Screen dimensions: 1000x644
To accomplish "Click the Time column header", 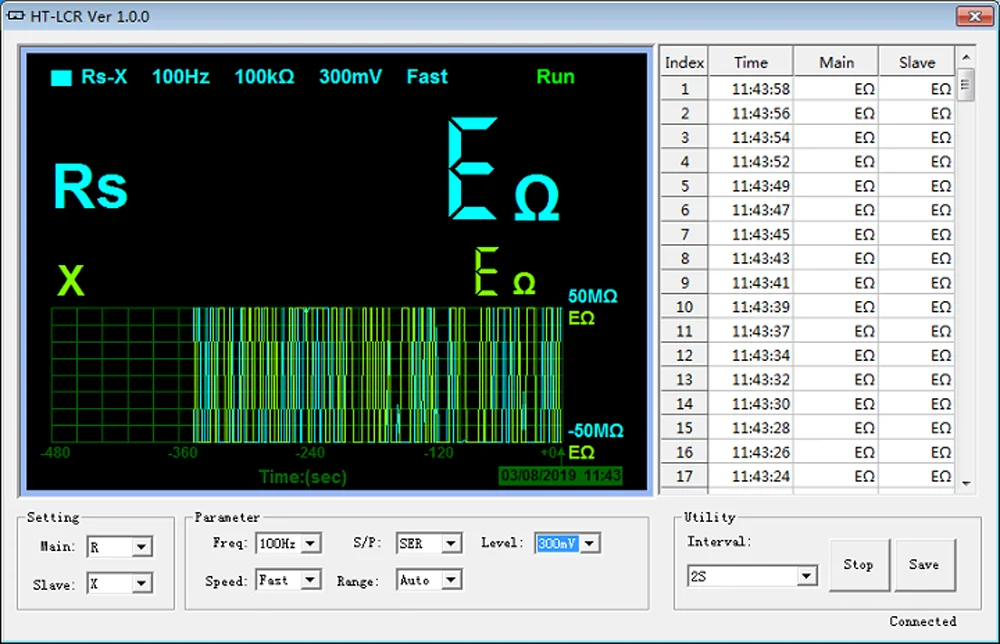I will (751, 62).
